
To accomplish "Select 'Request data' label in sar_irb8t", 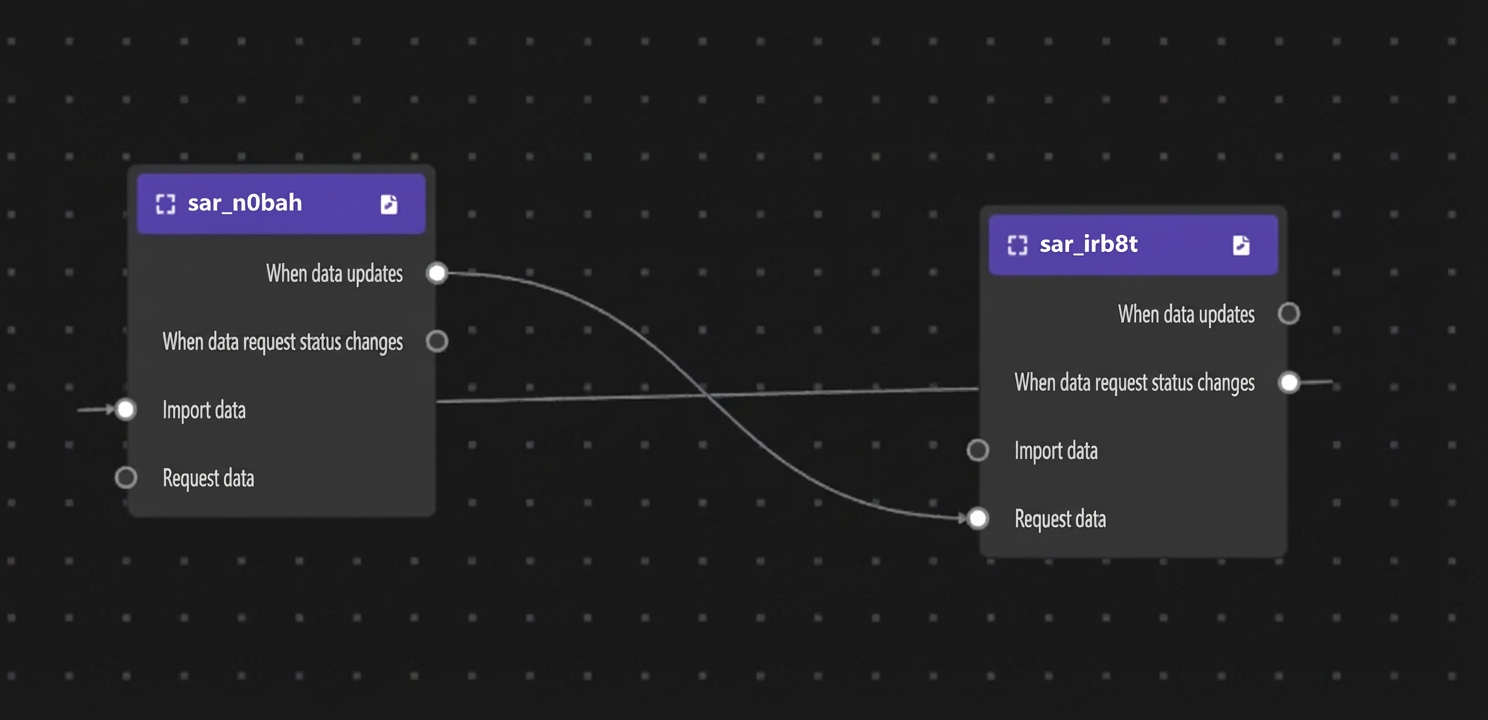I will [x=1060, y=519].
